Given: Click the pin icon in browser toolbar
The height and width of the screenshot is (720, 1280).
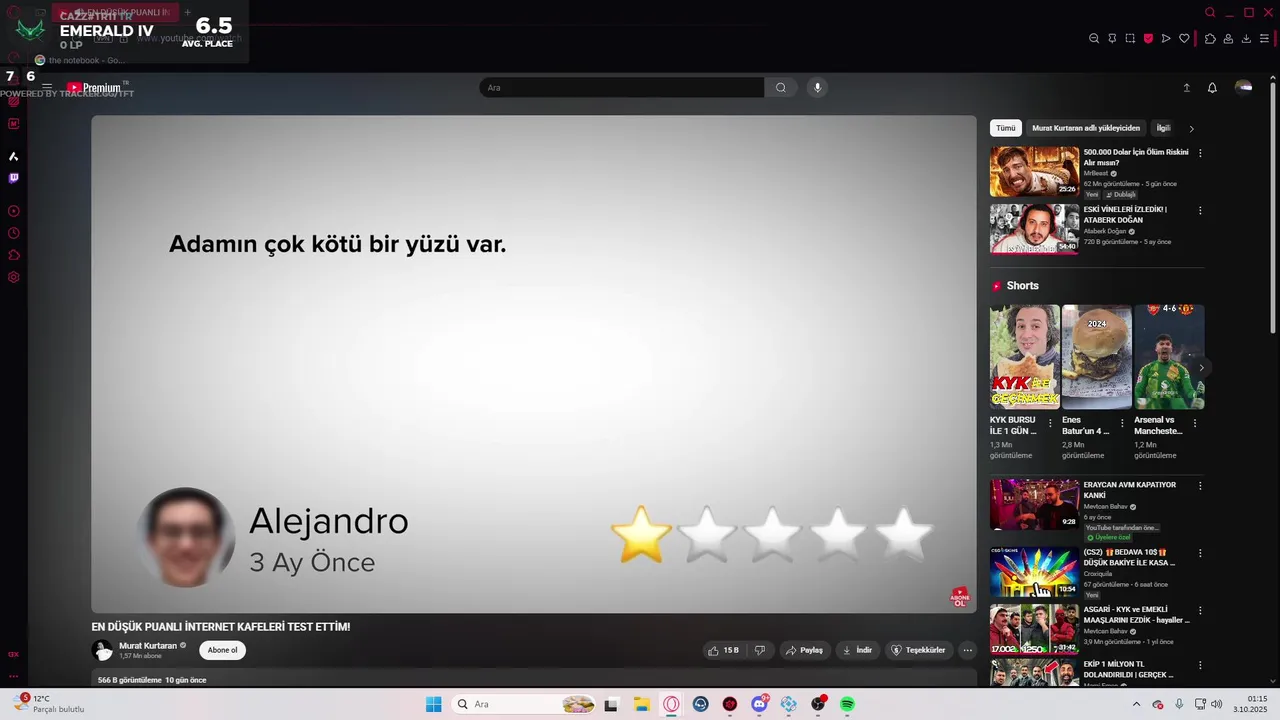Looking at the screenshot, I should (x=1112, y=39).
